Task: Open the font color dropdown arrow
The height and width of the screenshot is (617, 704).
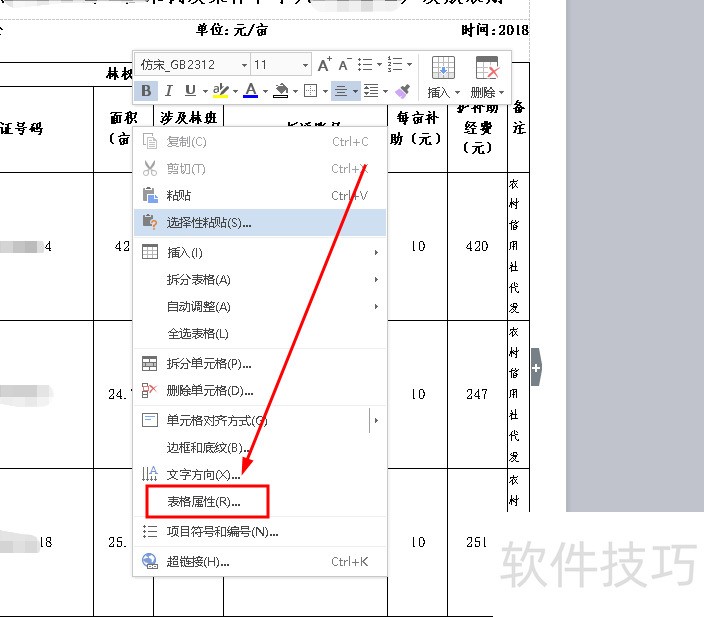Action: coord(265,91)
